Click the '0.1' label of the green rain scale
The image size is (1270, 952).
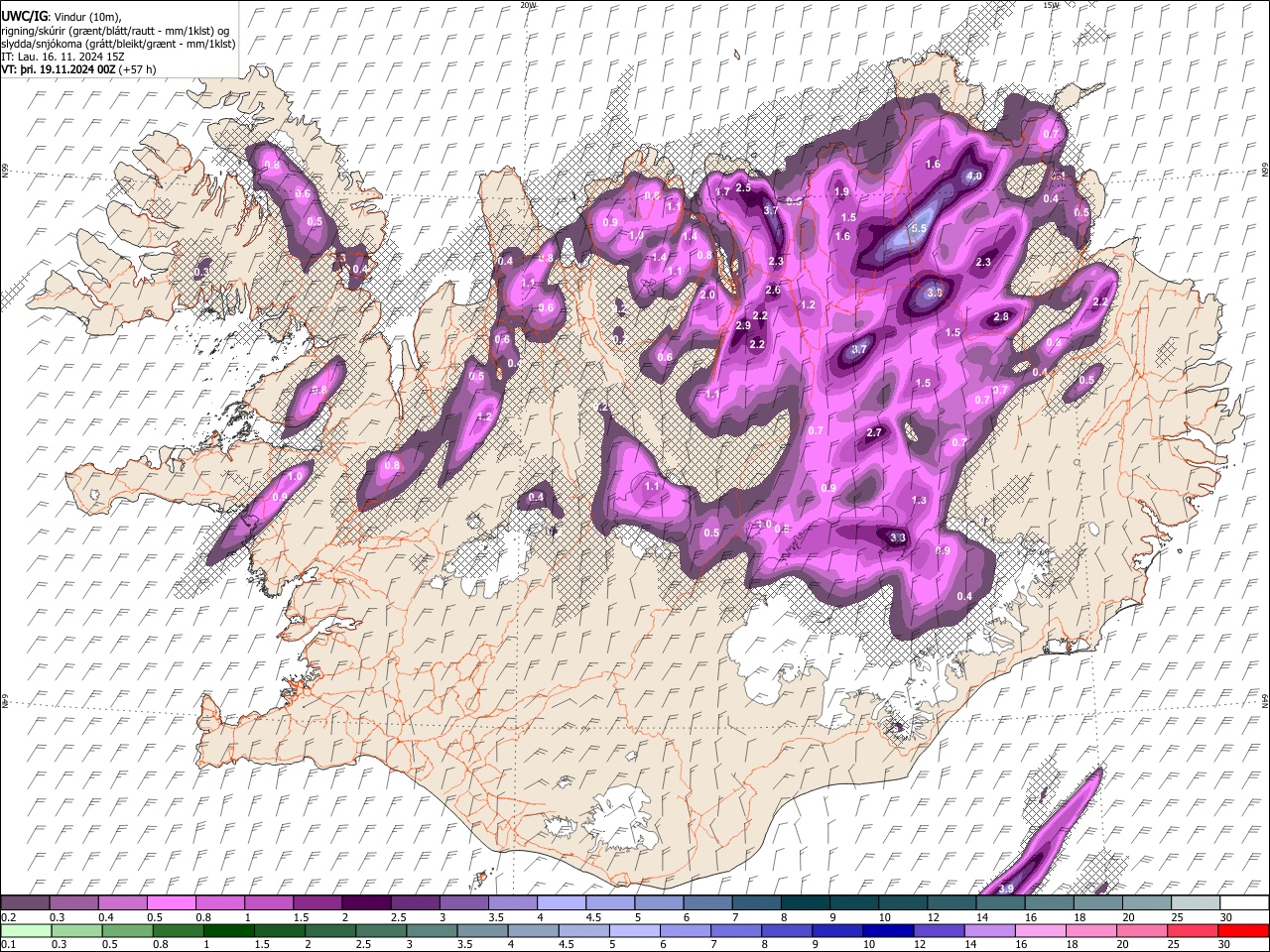click(x=7, y=945)
